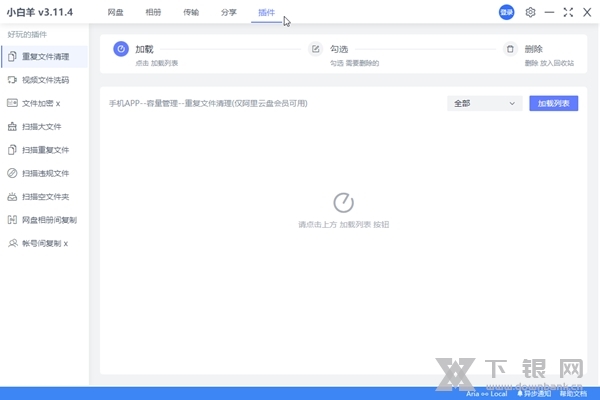Select the 插件 tab
The width and height of the screenshot is (600, 400).
click(x=266, y=13)
